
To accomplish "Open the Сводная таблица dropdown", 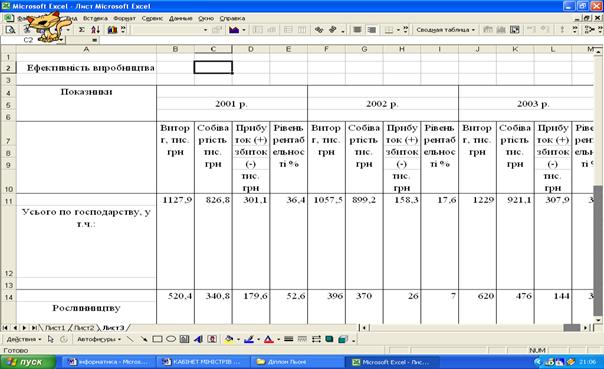I will click(445, 30).
